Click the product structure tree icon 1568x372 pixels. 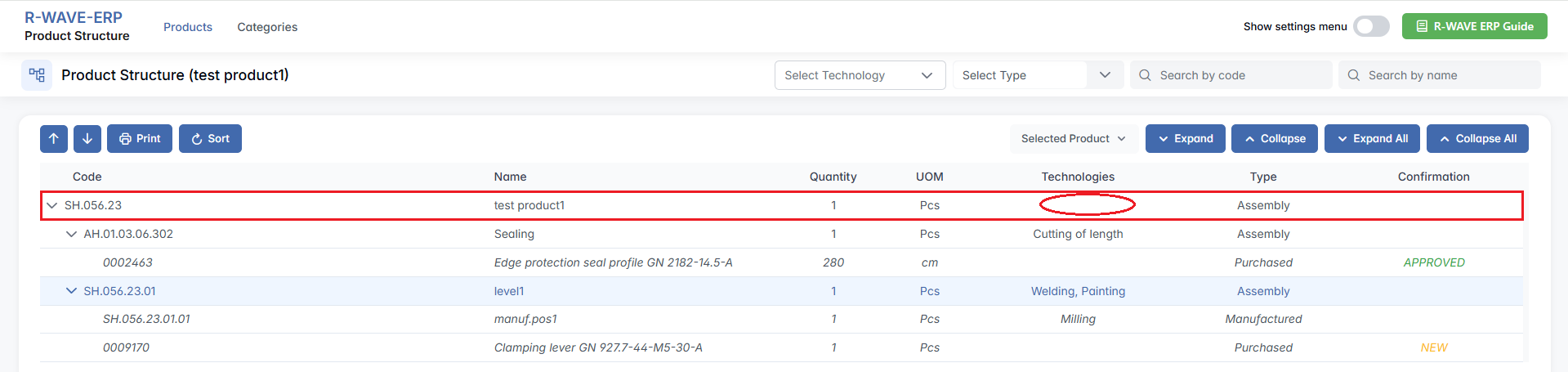point(37,75)
